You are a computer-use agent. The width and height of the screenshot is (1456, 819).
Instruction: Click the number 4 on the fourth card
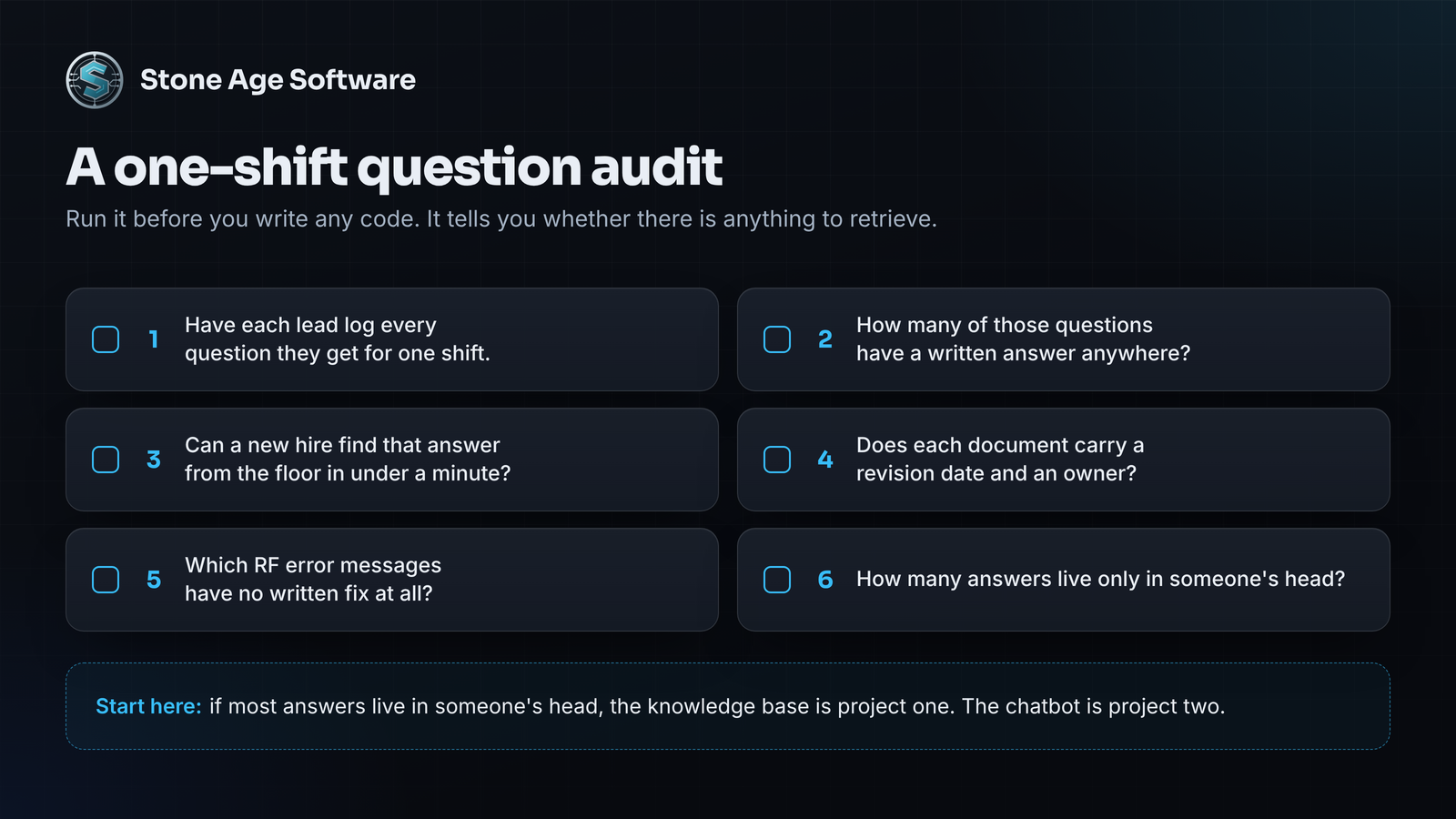[824, 460]
